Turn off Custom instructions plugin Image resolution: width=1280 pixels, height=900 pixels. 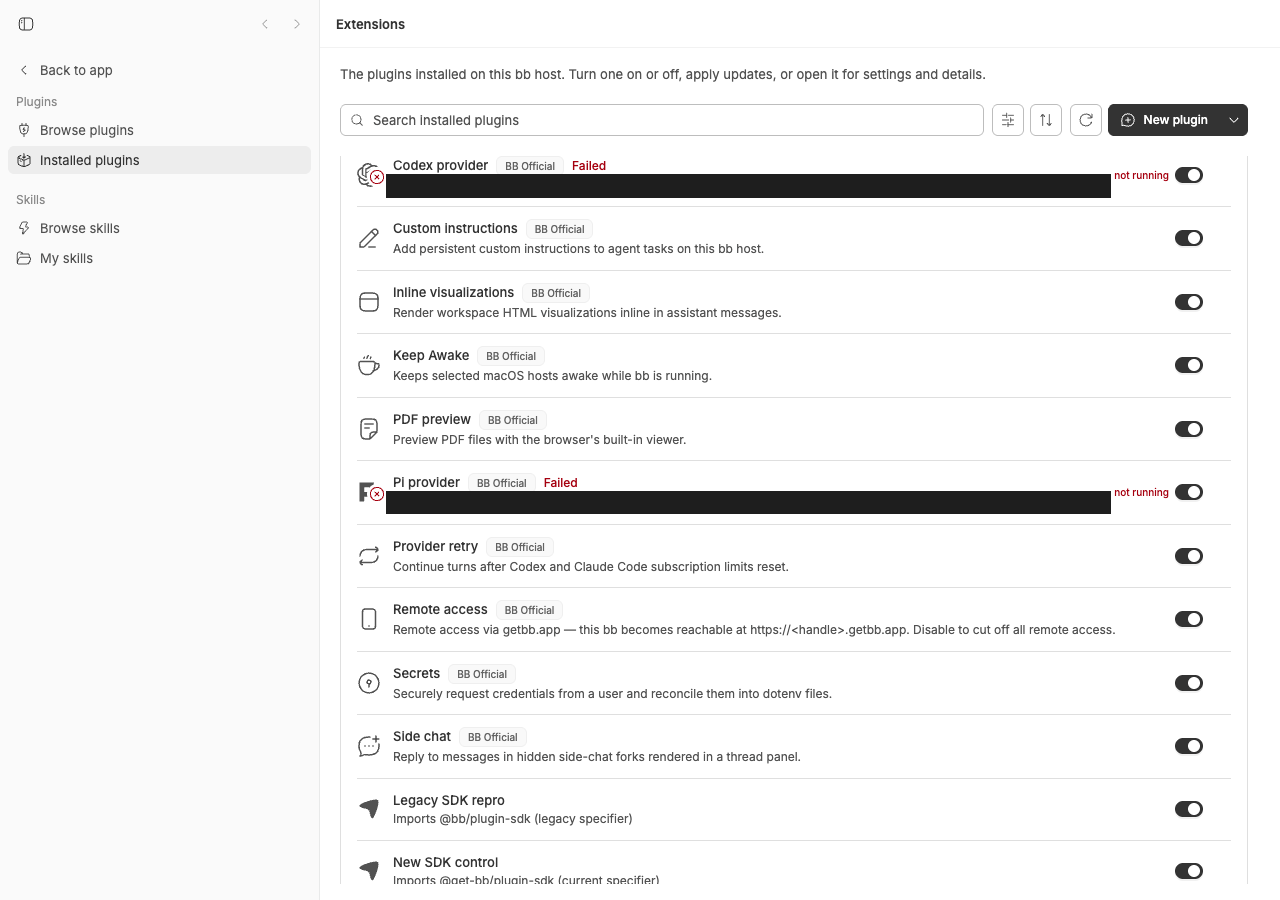click(1189, 238)
